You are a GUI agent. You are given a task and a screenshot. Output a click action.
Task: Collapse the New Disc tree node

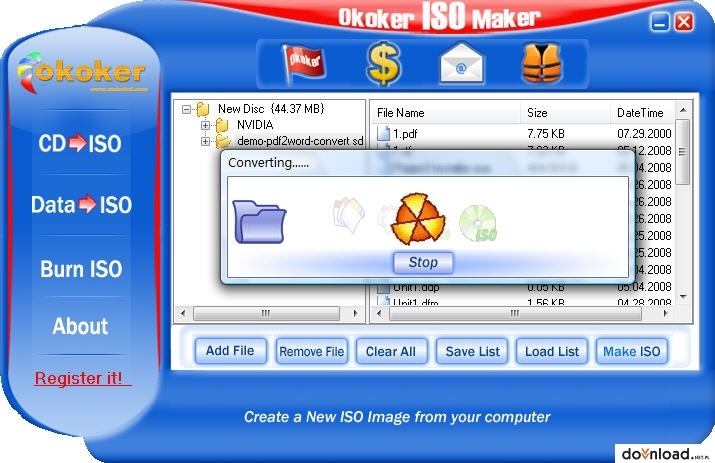[x=186, y=109]
